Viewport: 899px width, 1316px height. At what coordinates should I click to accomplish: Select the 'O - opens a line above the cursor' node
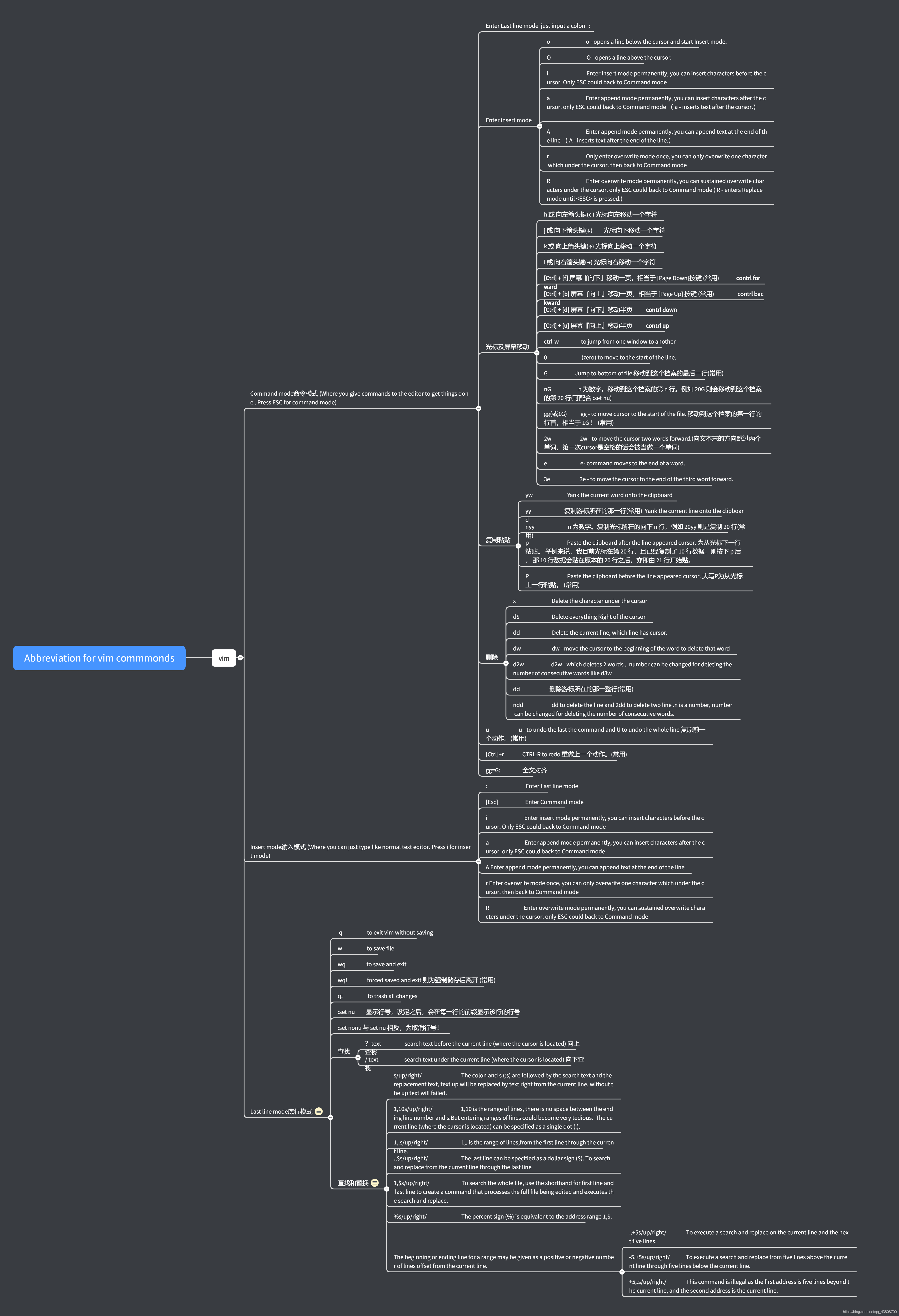point(609,58)
